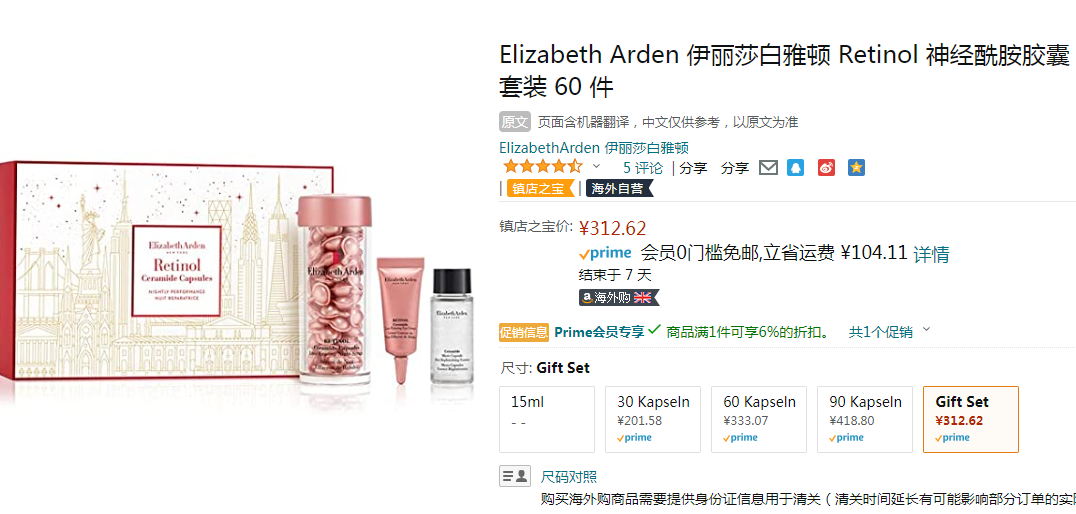1076x514 pixels.
Task: Open the 尺码对照 size guide link
Action: tap(569, 476)
